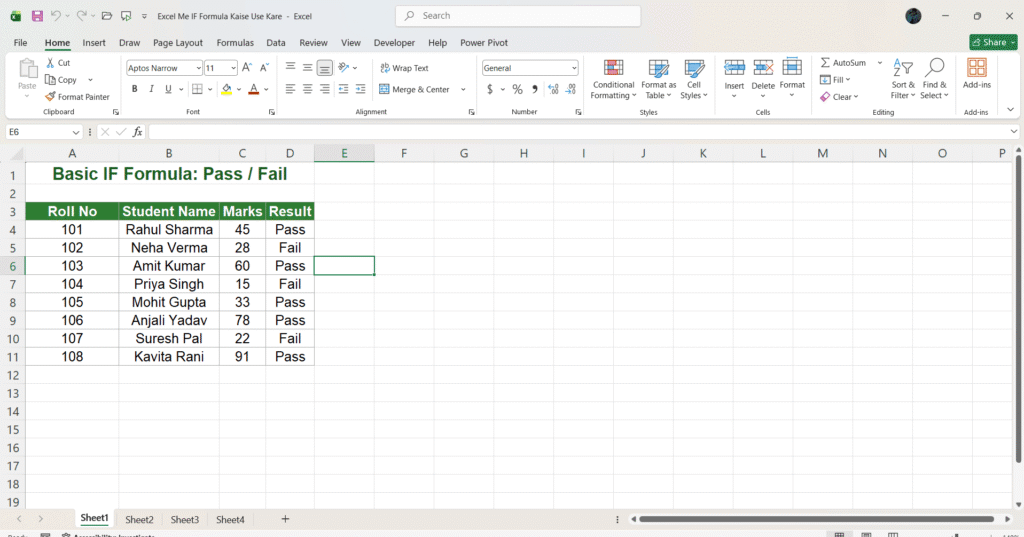This screenshot has width=1024, height=537.
Task: Click Insert Function fx icon
Action: click(137, 132)
